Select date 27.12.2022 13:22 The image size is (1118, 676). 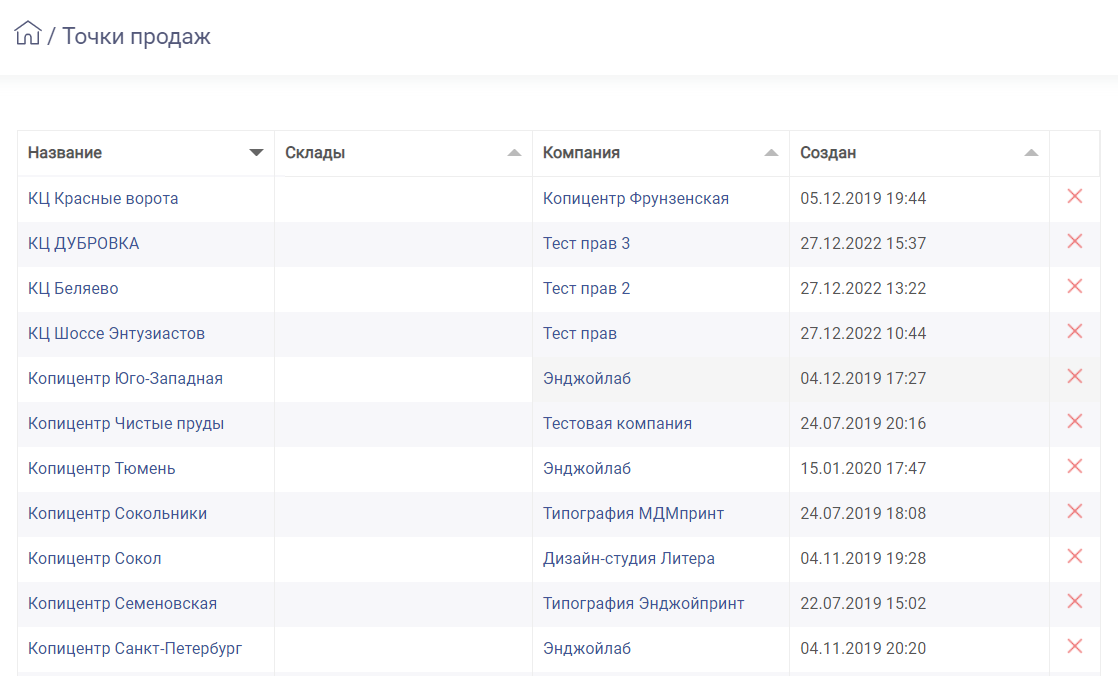(863, 288)
